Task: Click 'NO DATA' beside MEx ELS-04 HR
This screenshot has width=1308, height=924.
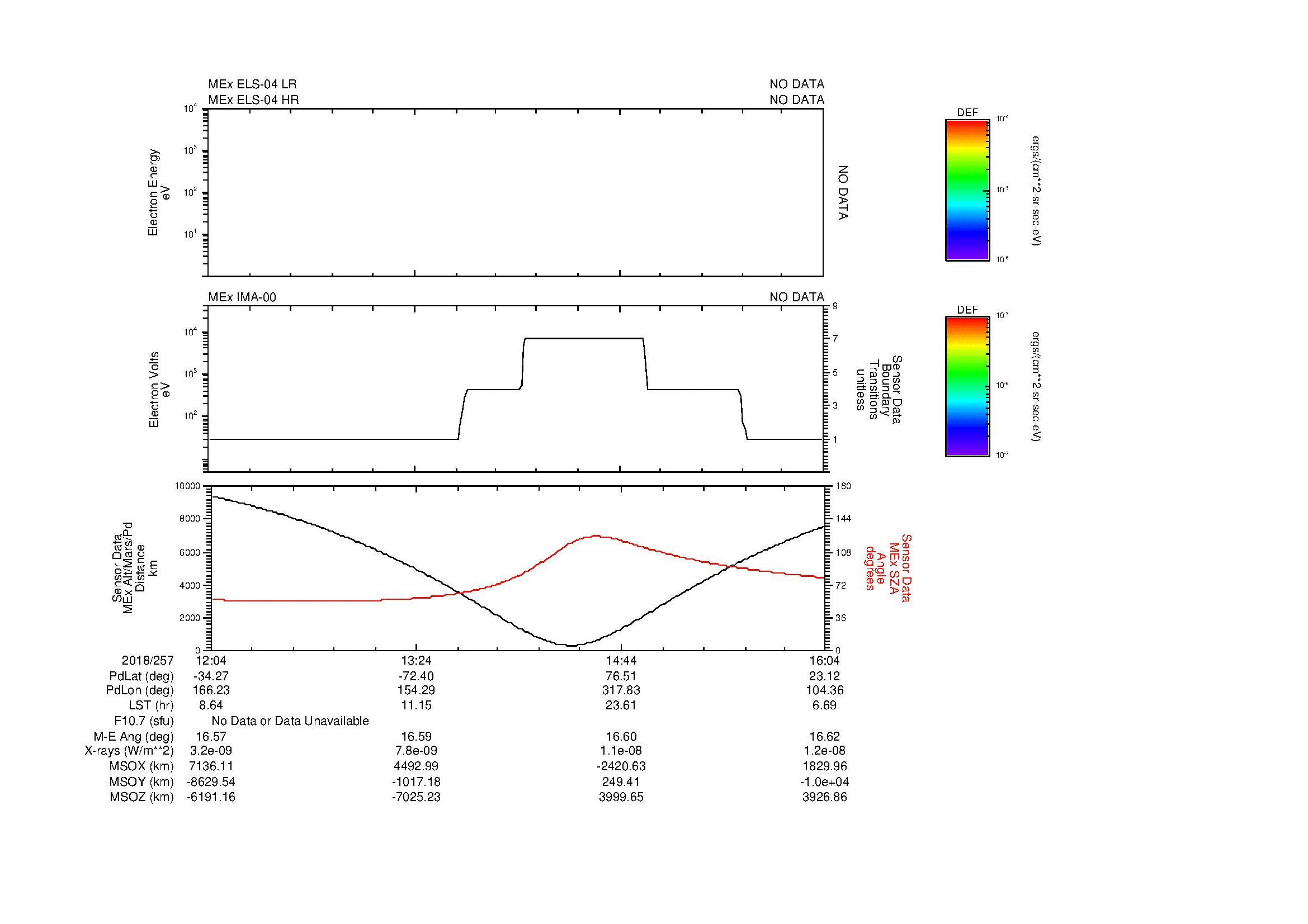Action: pyautogui.click(x=796, y=99)
